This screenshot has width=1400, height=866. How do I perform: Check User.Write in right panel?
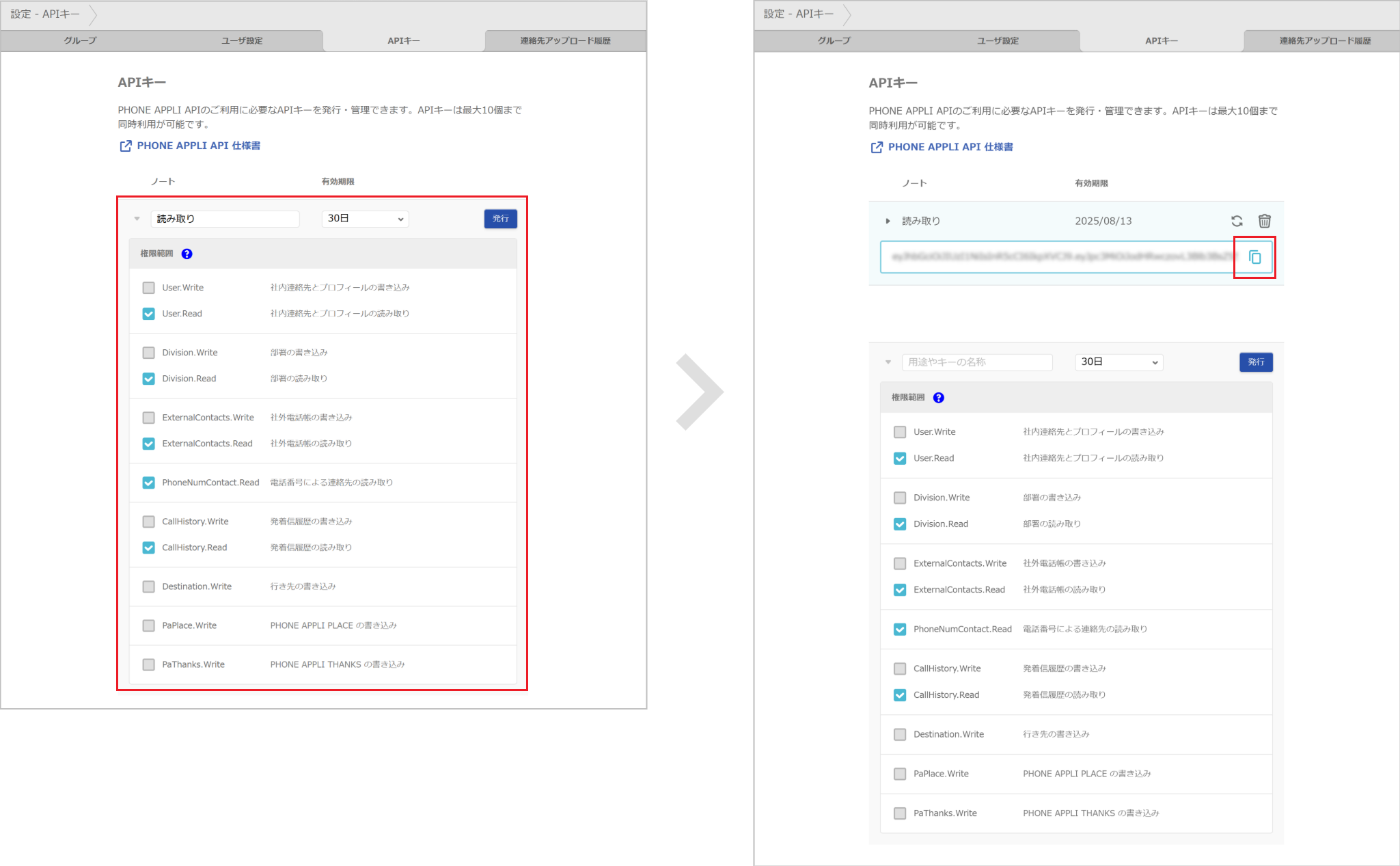tap(900, 432)
